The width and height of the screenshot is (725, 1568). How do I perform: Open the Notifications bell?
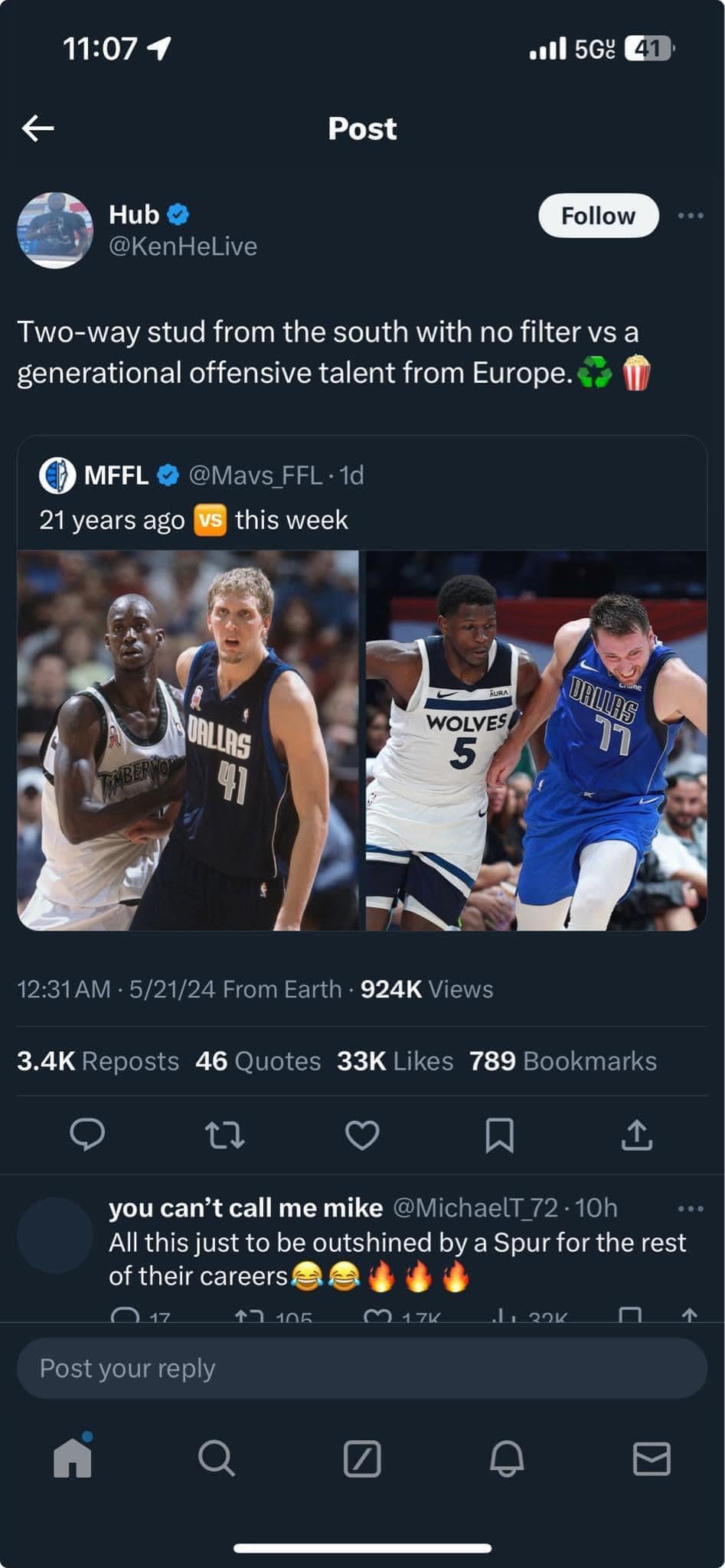pyautogui.click(x=507, y=1459)
